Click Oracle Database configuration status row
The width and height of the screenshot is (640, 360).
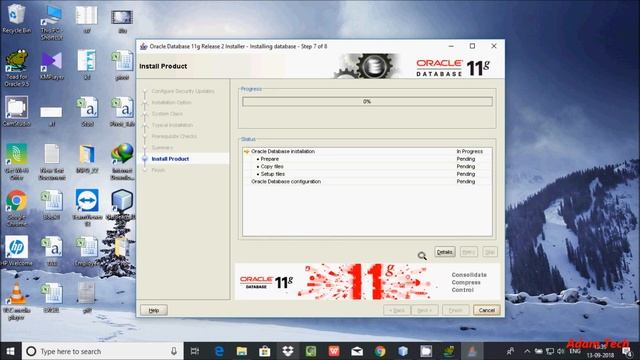coord(367,182)
